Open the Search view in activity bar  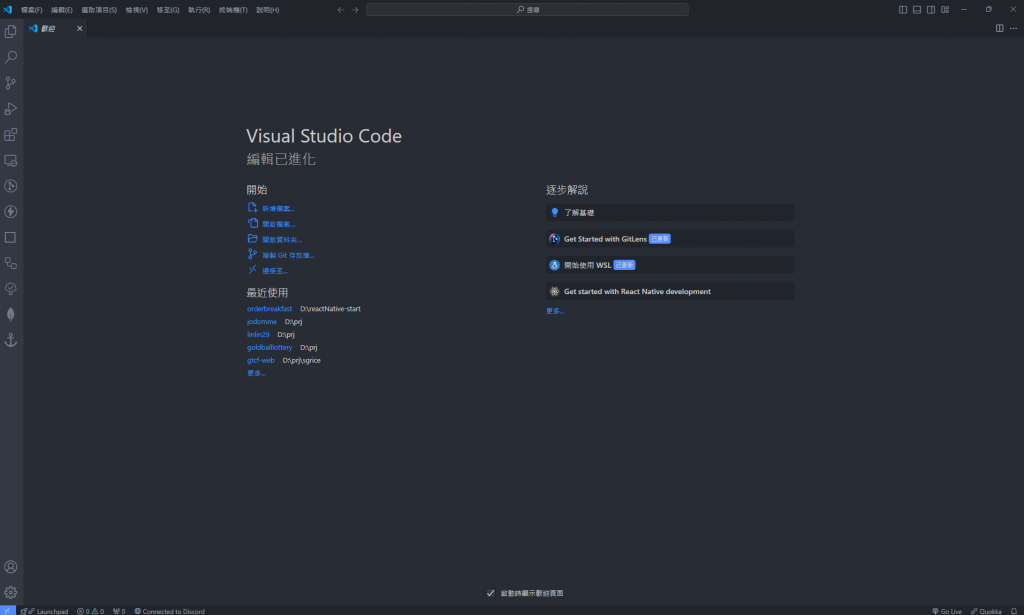10,57
